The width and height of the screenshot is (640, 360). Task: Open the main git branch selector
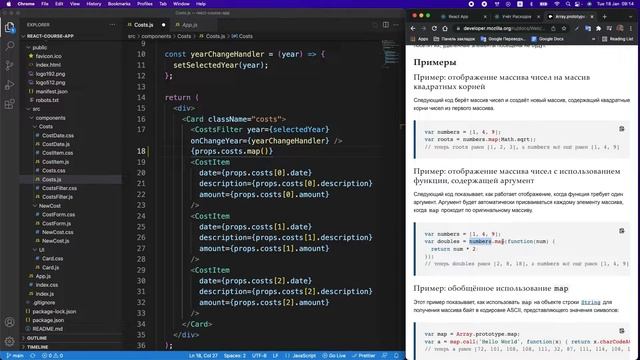coord(15,356)
